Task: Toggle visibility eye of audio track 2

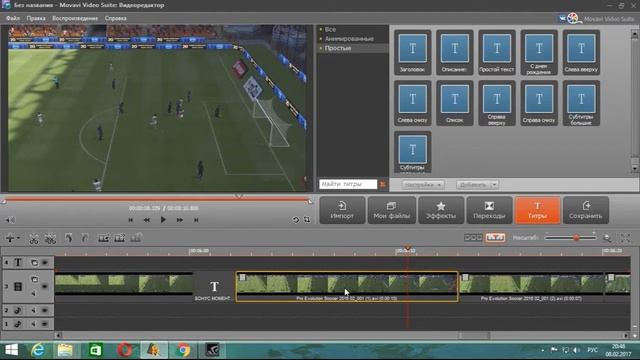Action: point(45,311)
